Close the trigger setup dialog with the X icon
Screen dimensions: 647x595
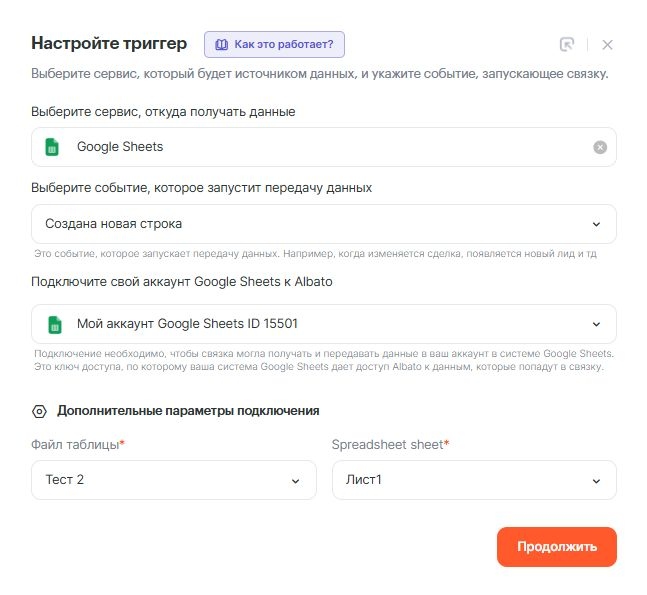[607, 44]
